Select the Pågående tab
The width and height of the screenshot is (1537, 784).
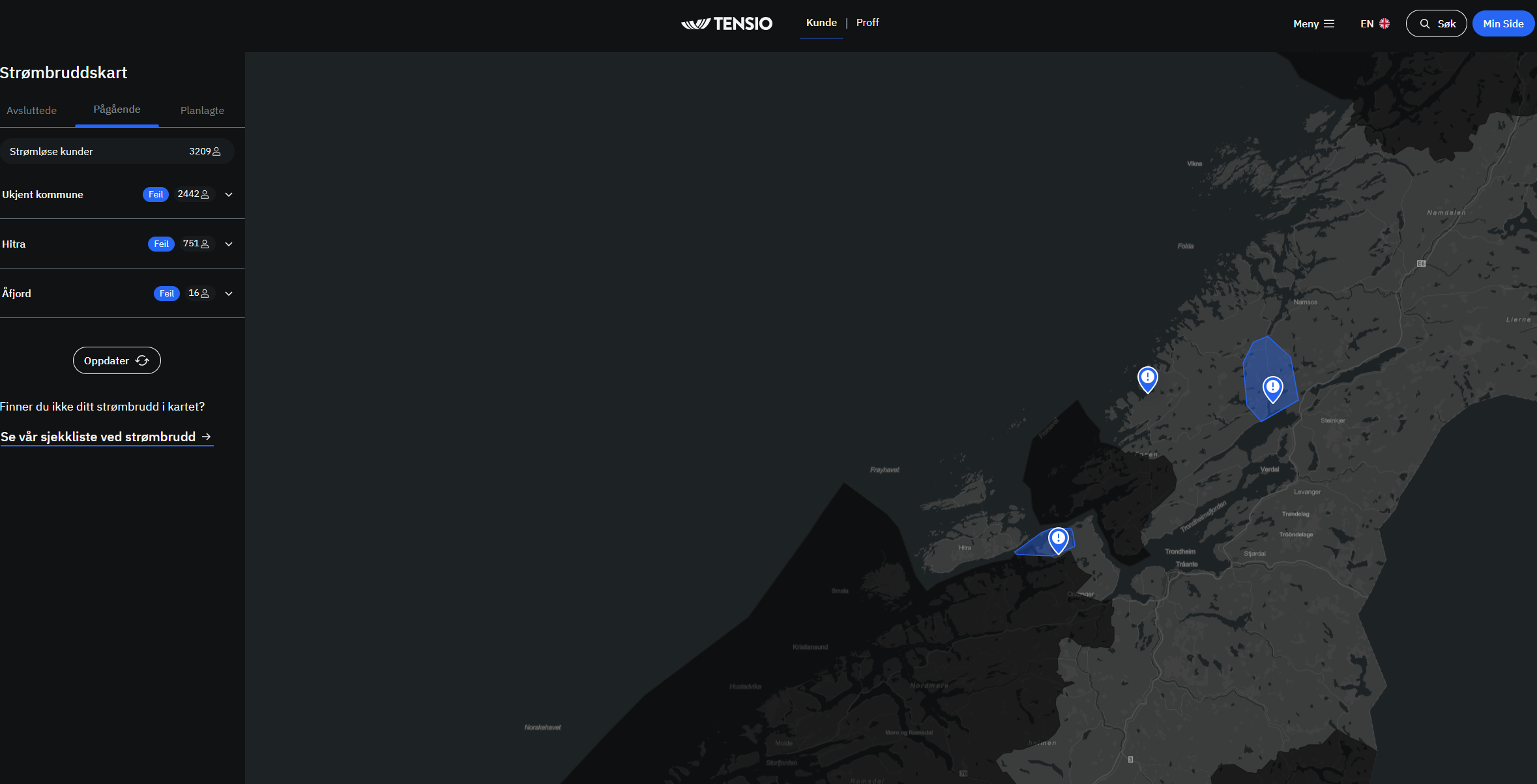point(117,109)
